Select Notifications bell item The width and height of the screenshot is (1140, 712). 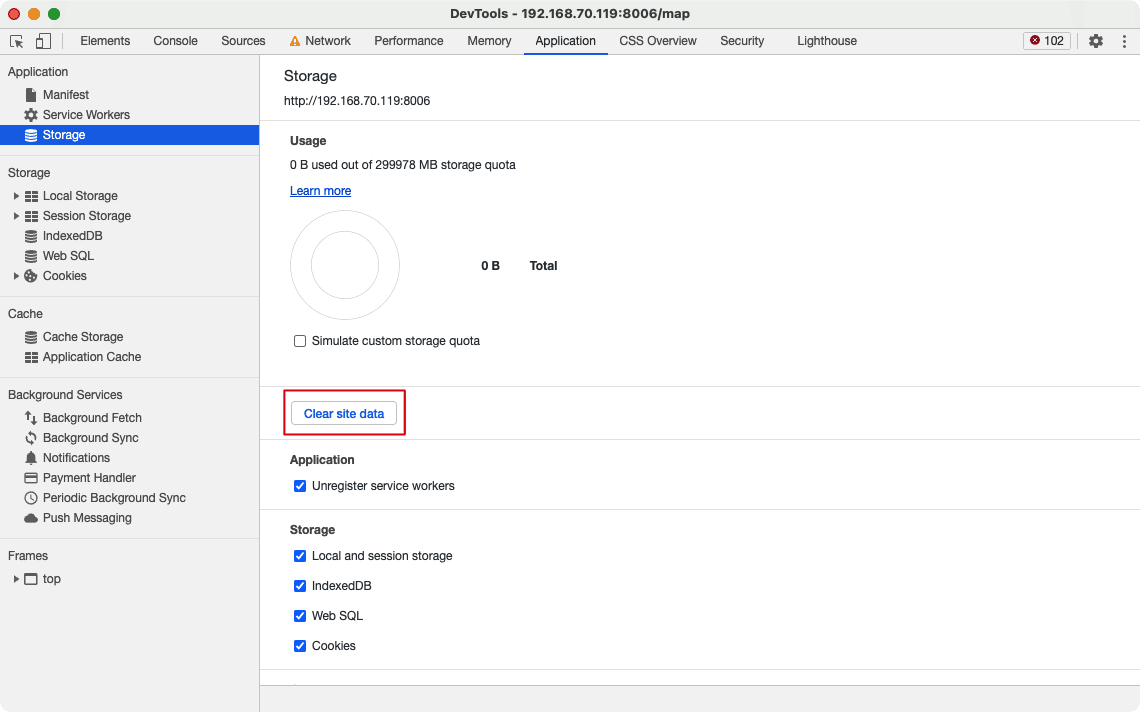tap(67, 457)
